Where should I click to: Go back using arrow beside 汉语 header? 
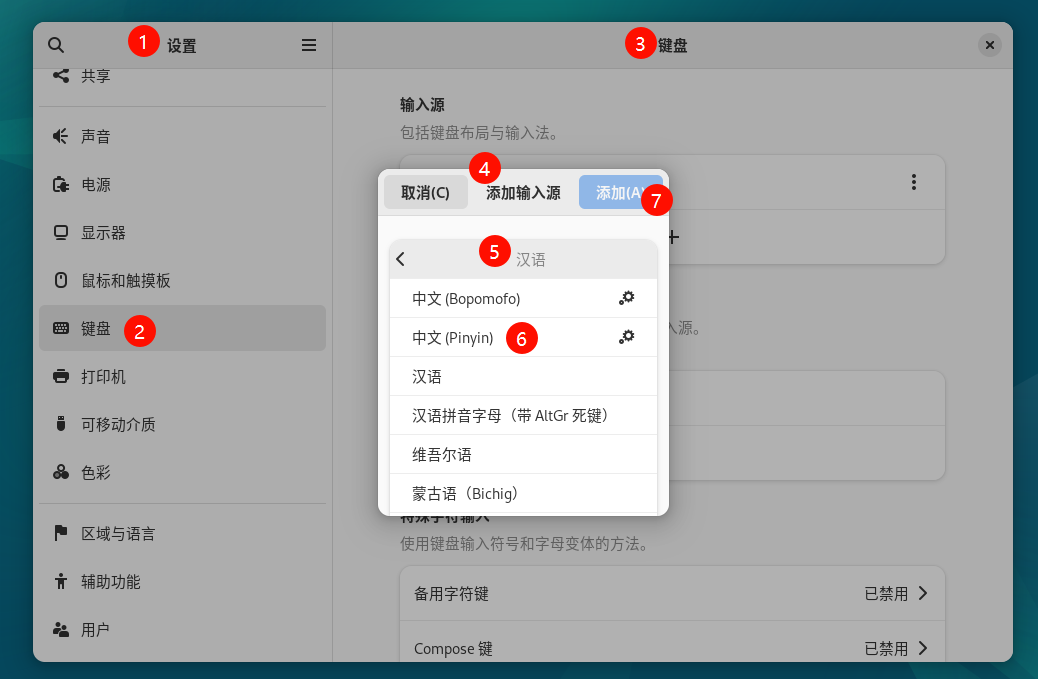pyautogui.click(x=401, y=259)
